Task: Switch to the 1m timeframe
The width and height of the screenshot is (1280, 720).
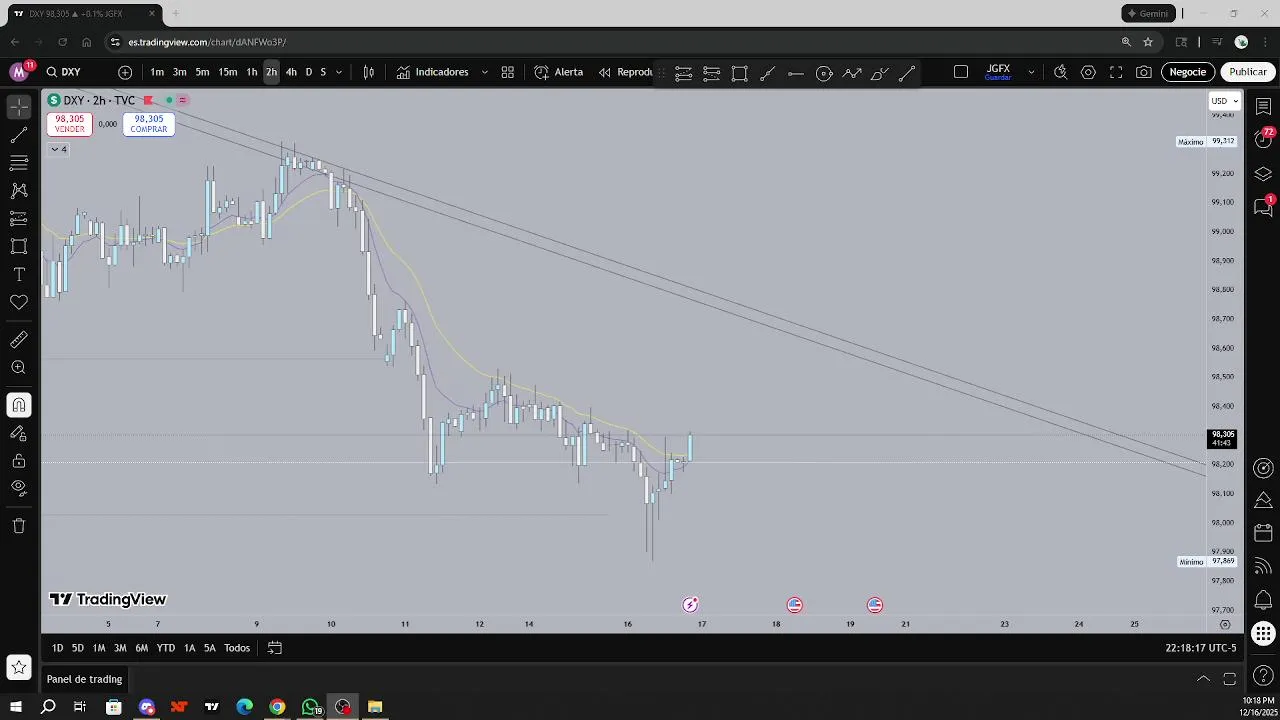Action: pos(157,72)
